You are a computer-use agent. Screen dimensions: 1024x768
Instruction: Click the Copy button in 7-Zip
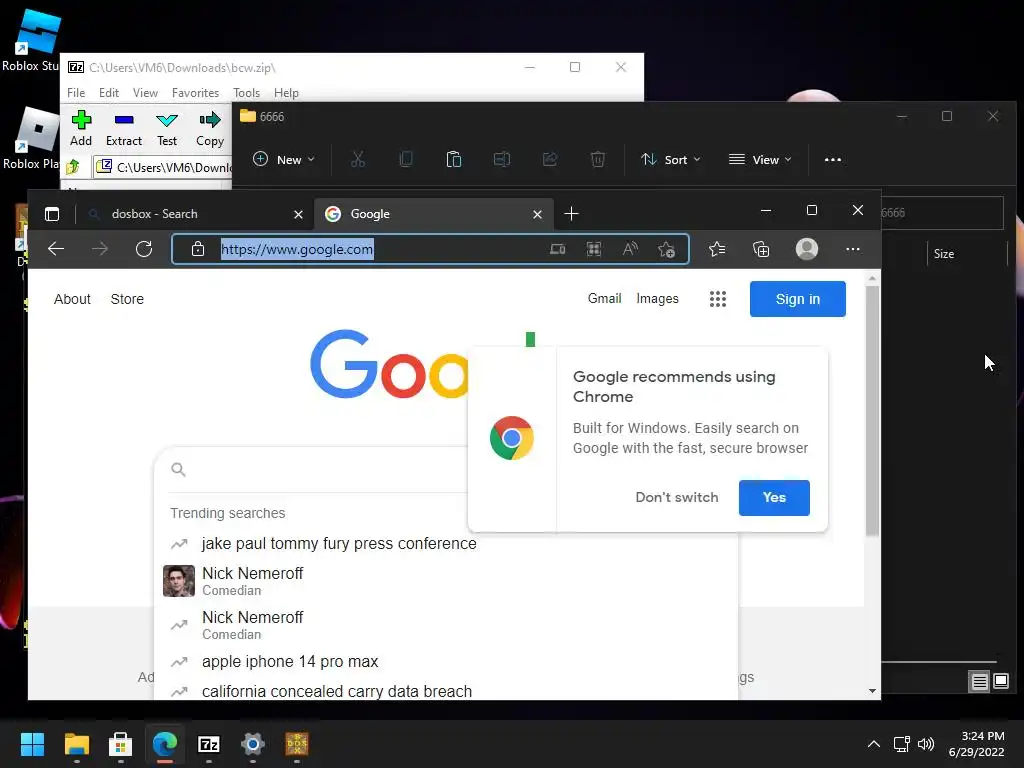pyautogui.click(x=210, y=129)
